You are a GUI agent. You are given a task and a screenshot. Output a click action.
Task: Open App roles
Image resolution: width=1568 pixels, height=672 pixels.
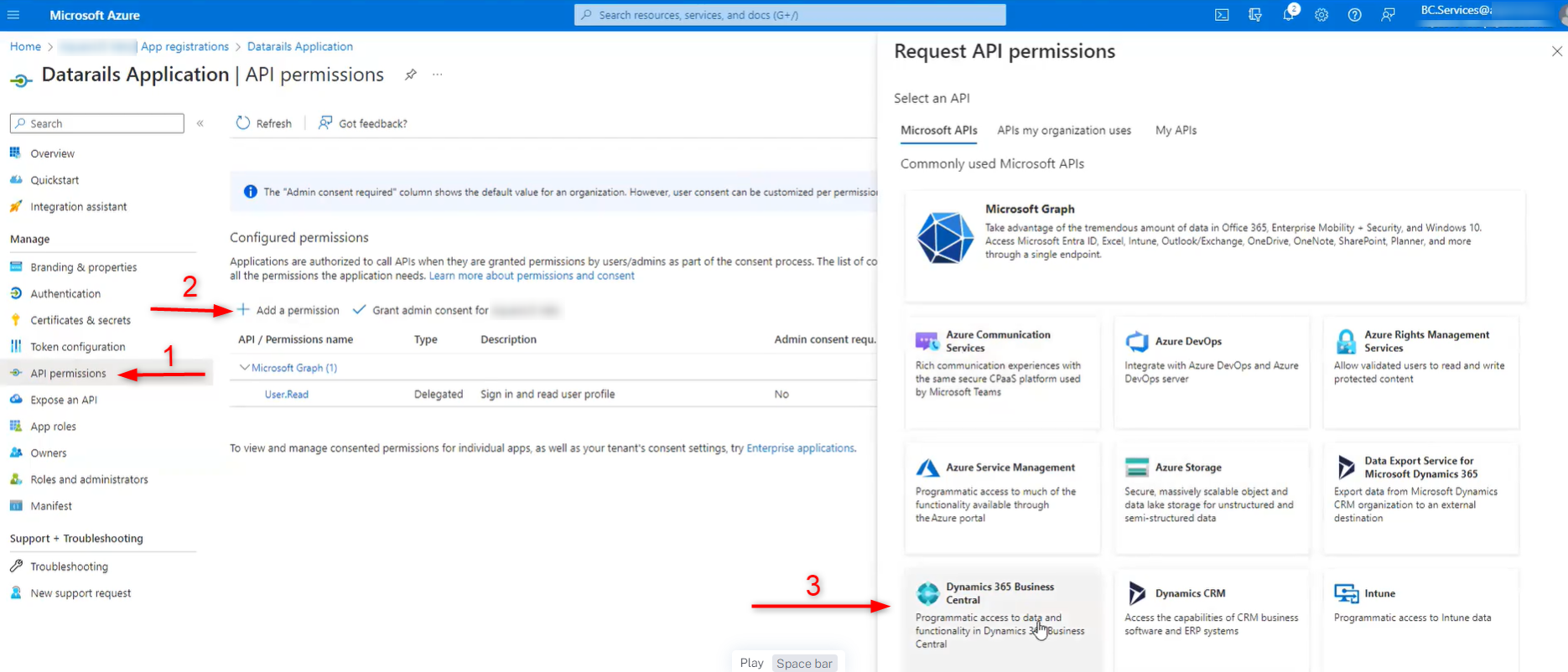[53, 426]
